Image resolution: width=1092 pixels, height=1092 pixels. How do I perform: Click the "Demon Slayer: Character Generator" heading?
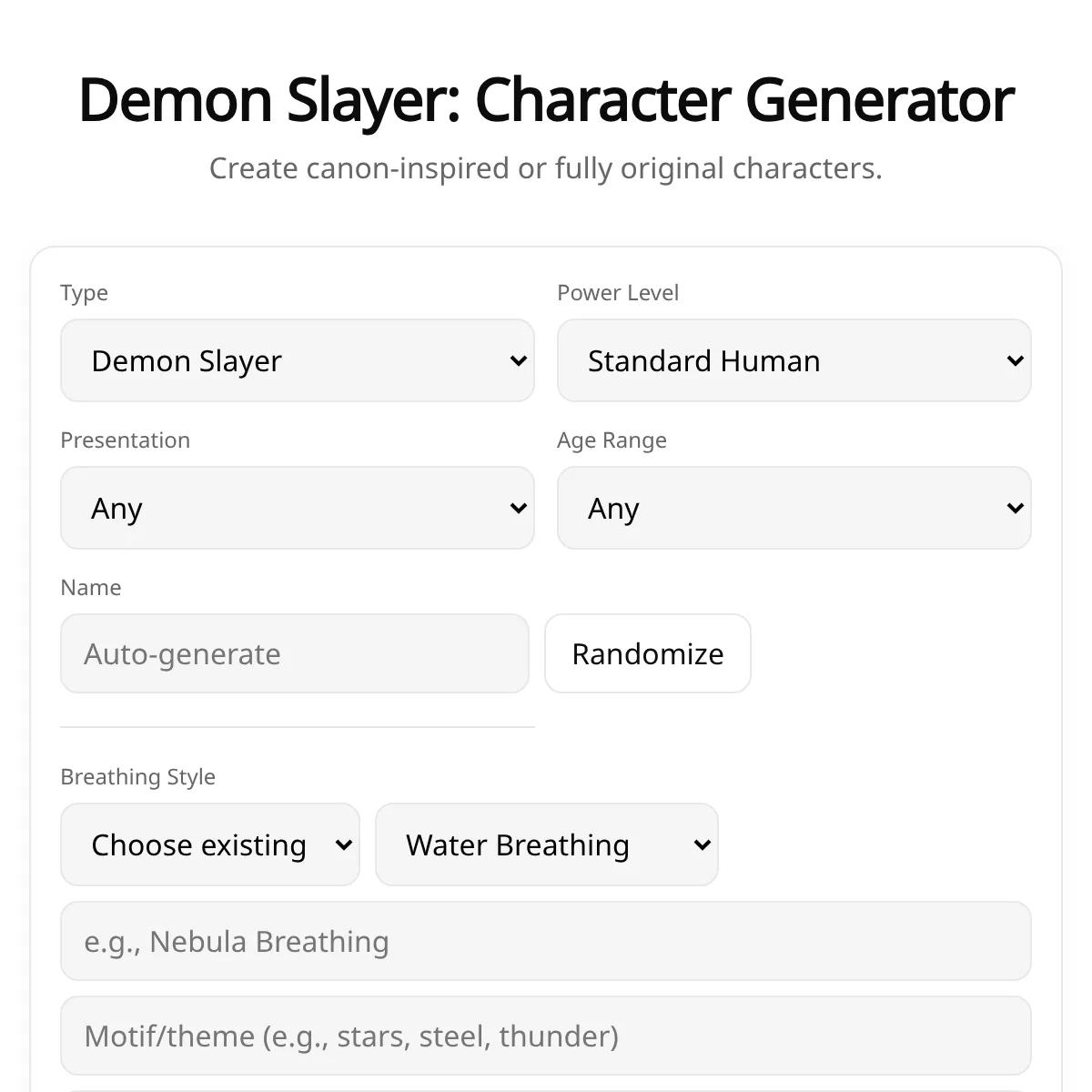click(546, 99)
